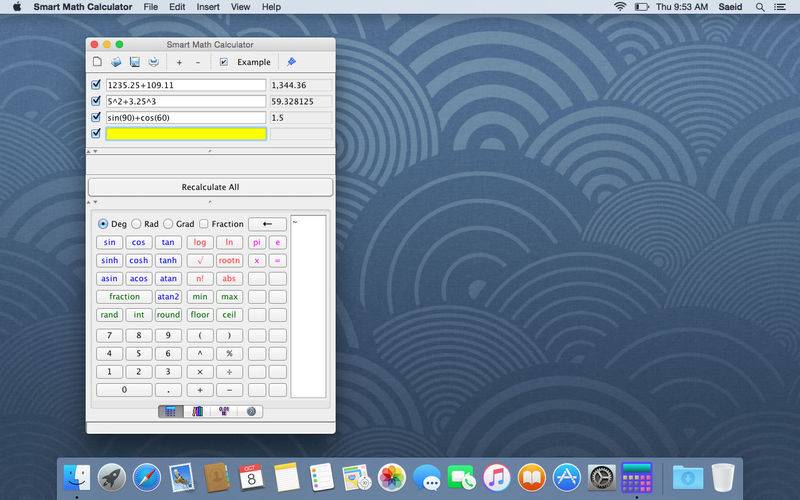Viewport: 800px width, 500px height.
Task: Click the green fraction function button
Action: coord(124,296)
